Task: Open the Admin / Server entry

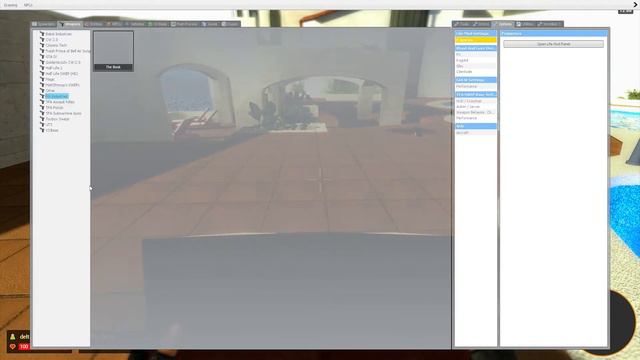Action: (x=476, y=107)
